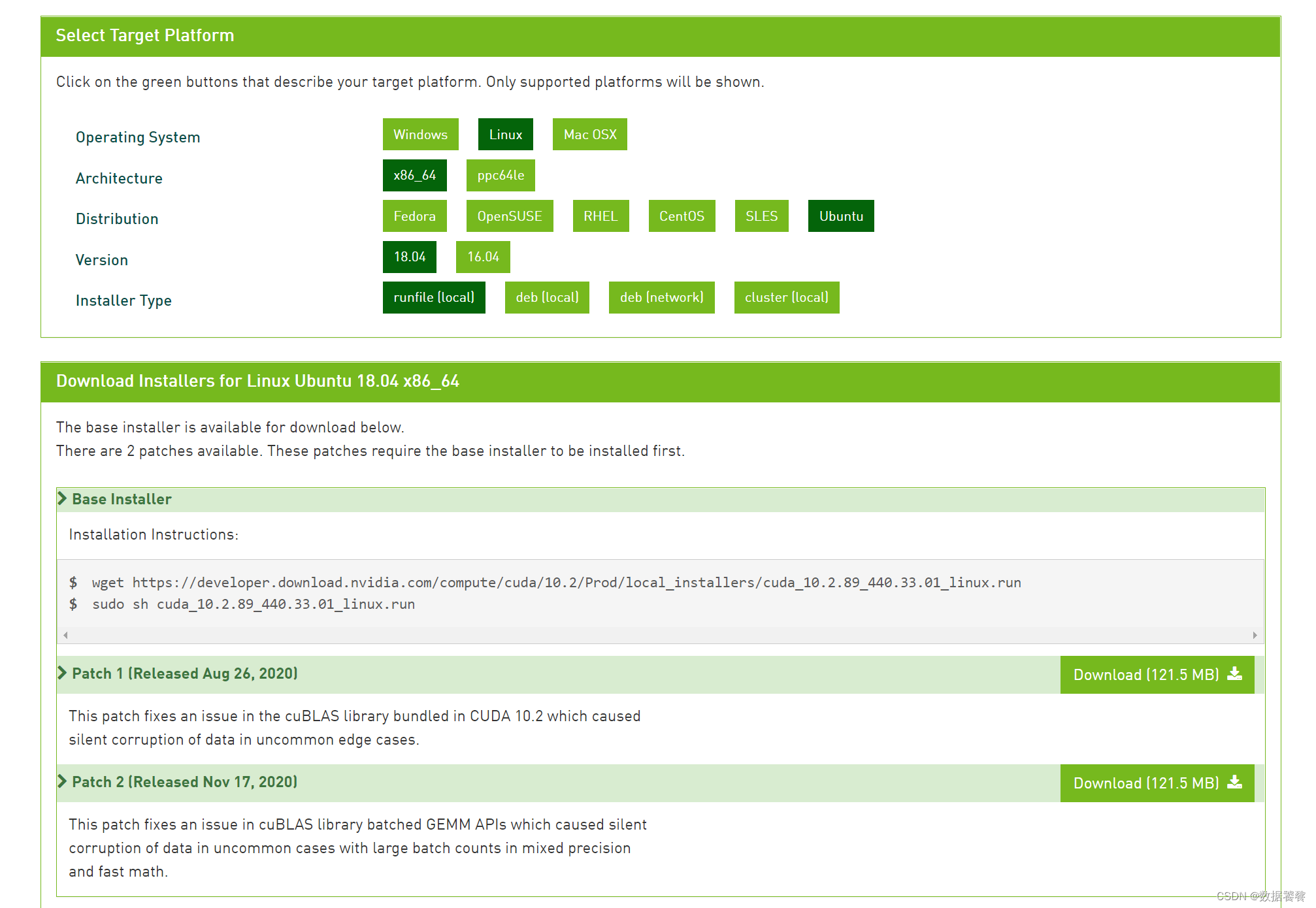1316x908 pixels.
Task: Select ppc64le architecture
Action: [501, 175]
